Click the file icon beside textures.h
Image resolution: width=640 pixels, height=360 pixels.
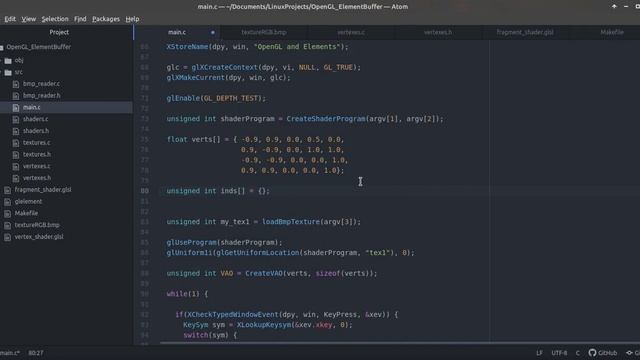[x=16, y=155]
